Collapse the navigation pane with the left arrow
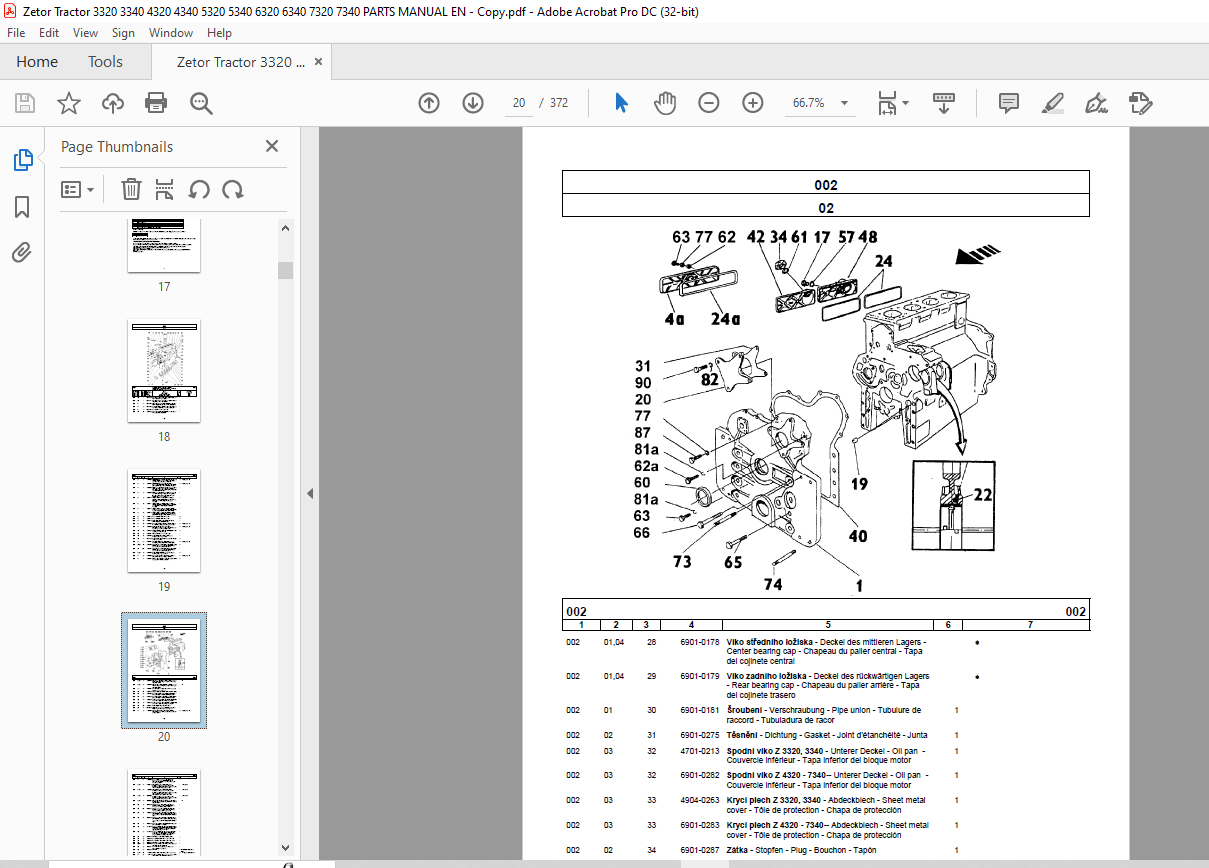1209x868 pixels. [310, 493]
